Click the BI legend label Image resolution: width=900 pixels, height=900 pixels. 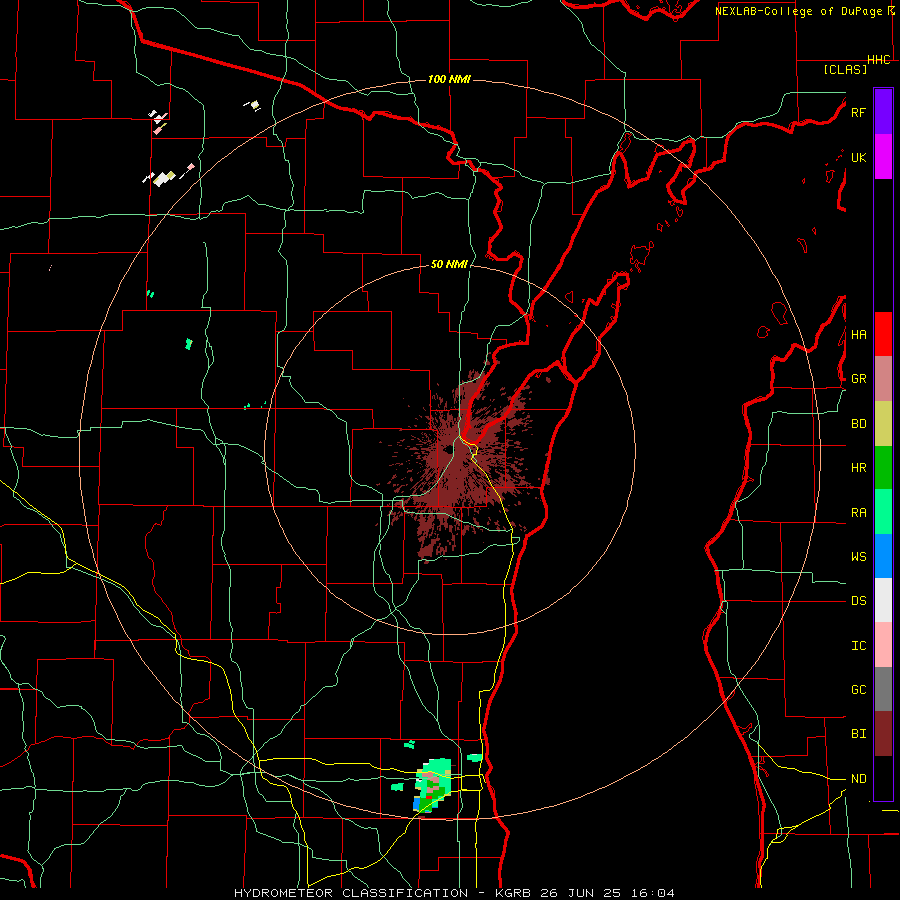(858, 734)
